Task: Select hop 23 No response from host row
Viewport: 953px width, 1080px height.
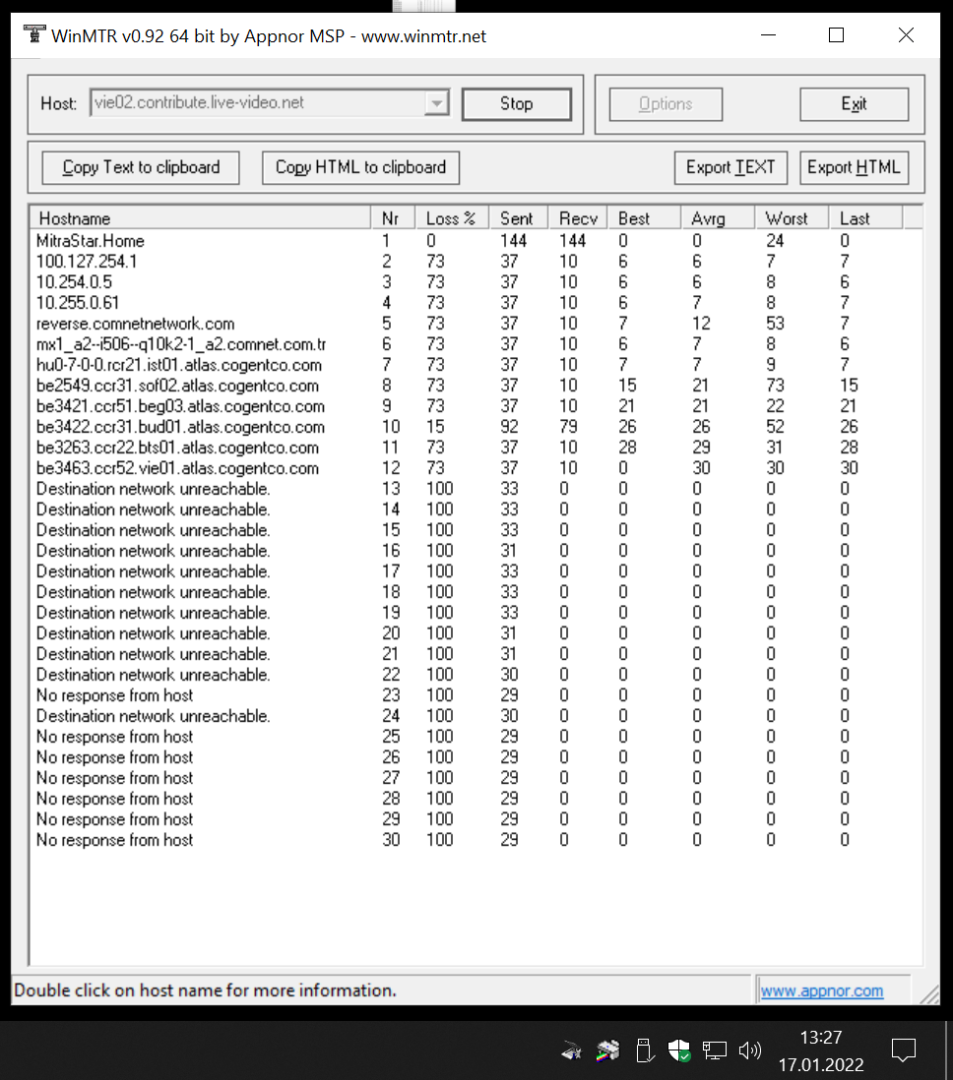Action: tap(475, 695)
